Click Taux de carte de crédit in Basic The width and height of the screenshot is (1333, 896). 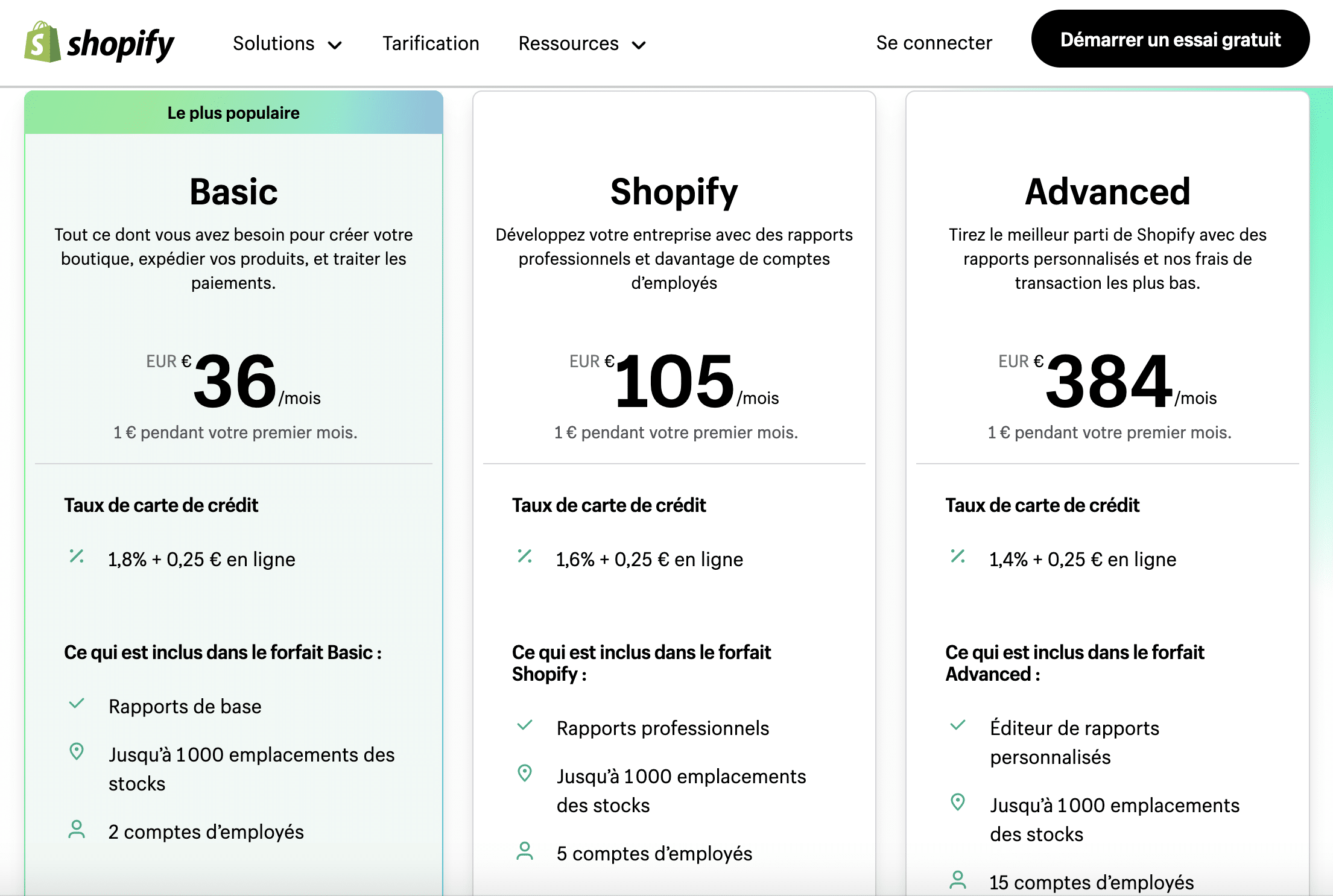[161, 505]
